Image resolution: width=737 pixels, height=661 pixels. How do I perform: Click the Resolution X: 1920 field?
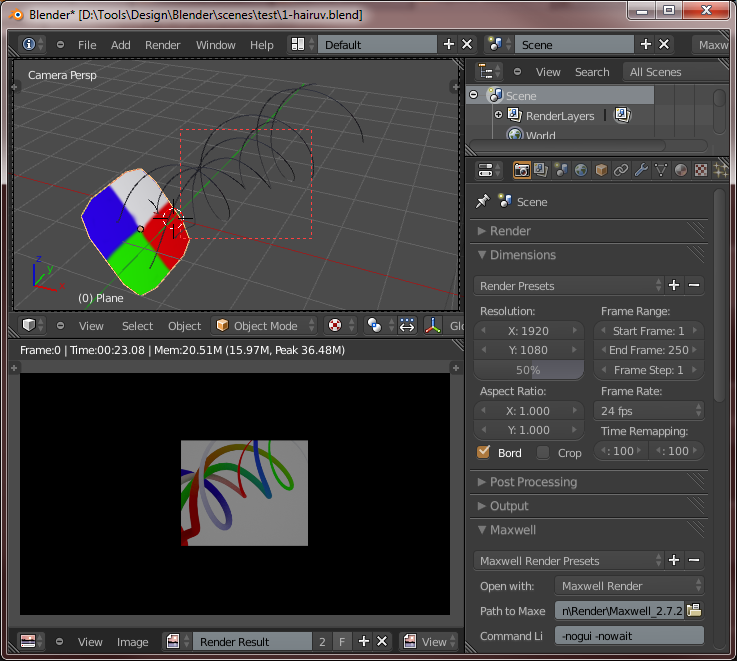[x=528, y=330]
